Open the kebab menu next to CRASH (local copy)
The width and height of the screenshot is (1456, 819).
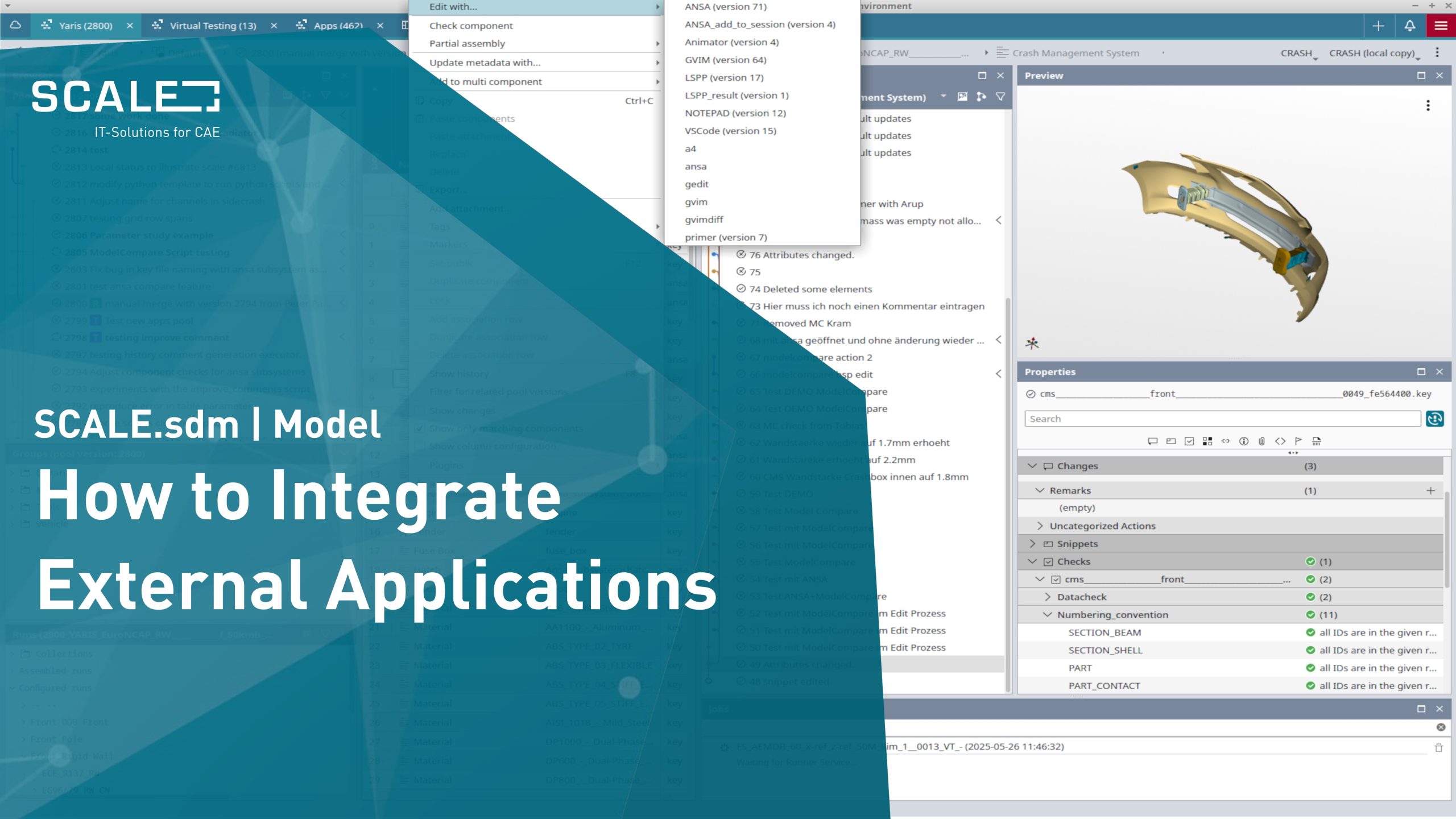tap(1437, 52)
